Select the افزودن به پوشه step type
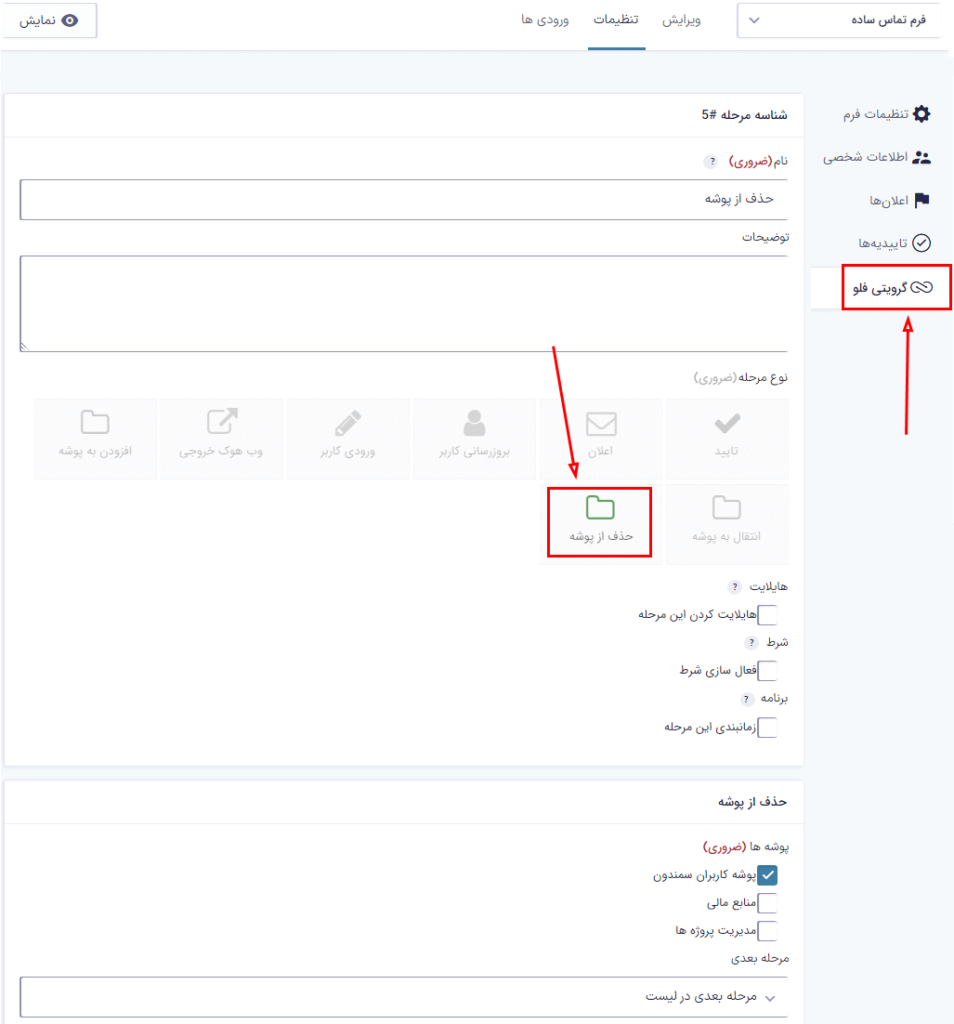 (x=95, y=438)
